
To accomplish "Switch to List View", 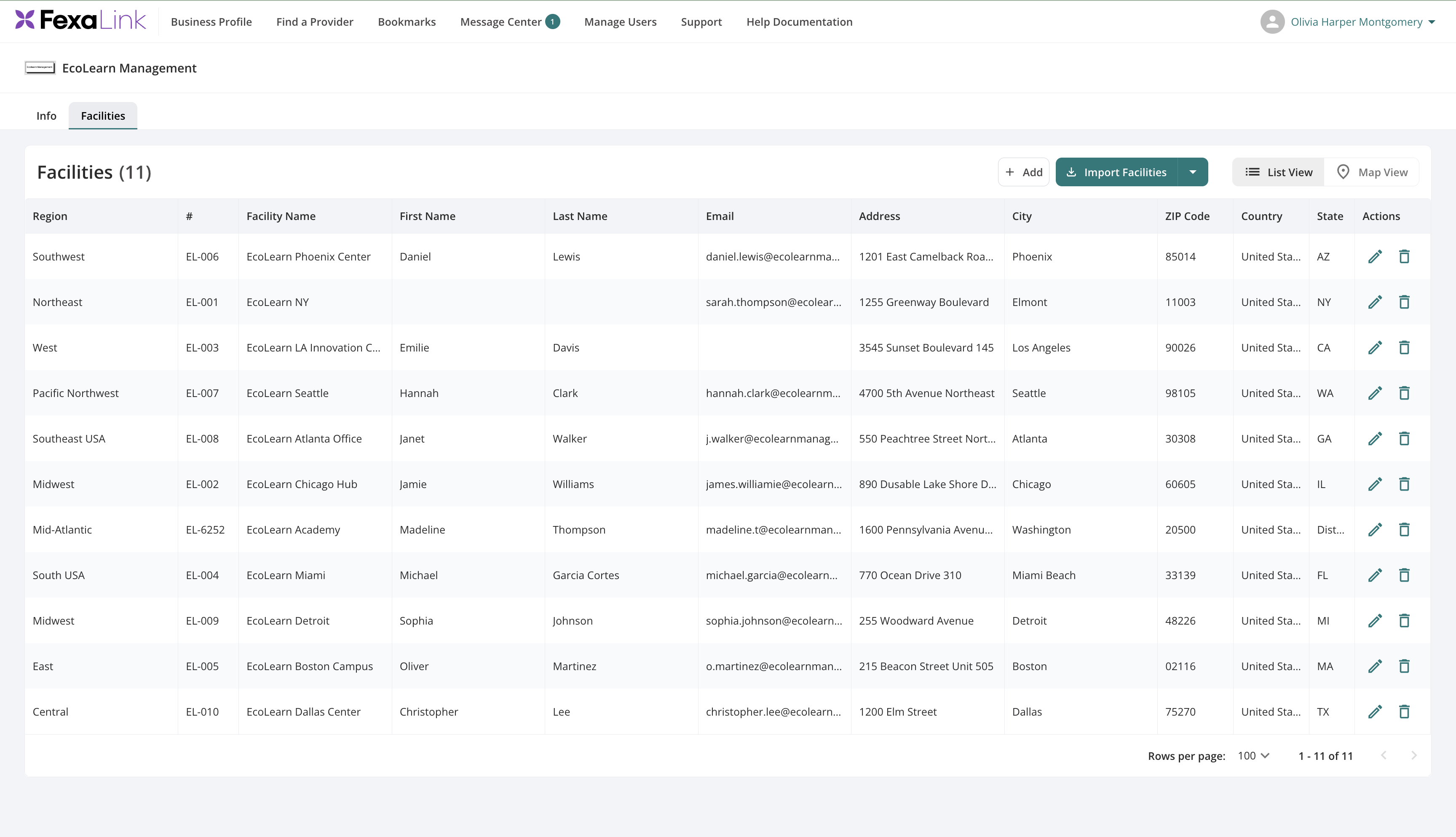I will (1279, 172).
